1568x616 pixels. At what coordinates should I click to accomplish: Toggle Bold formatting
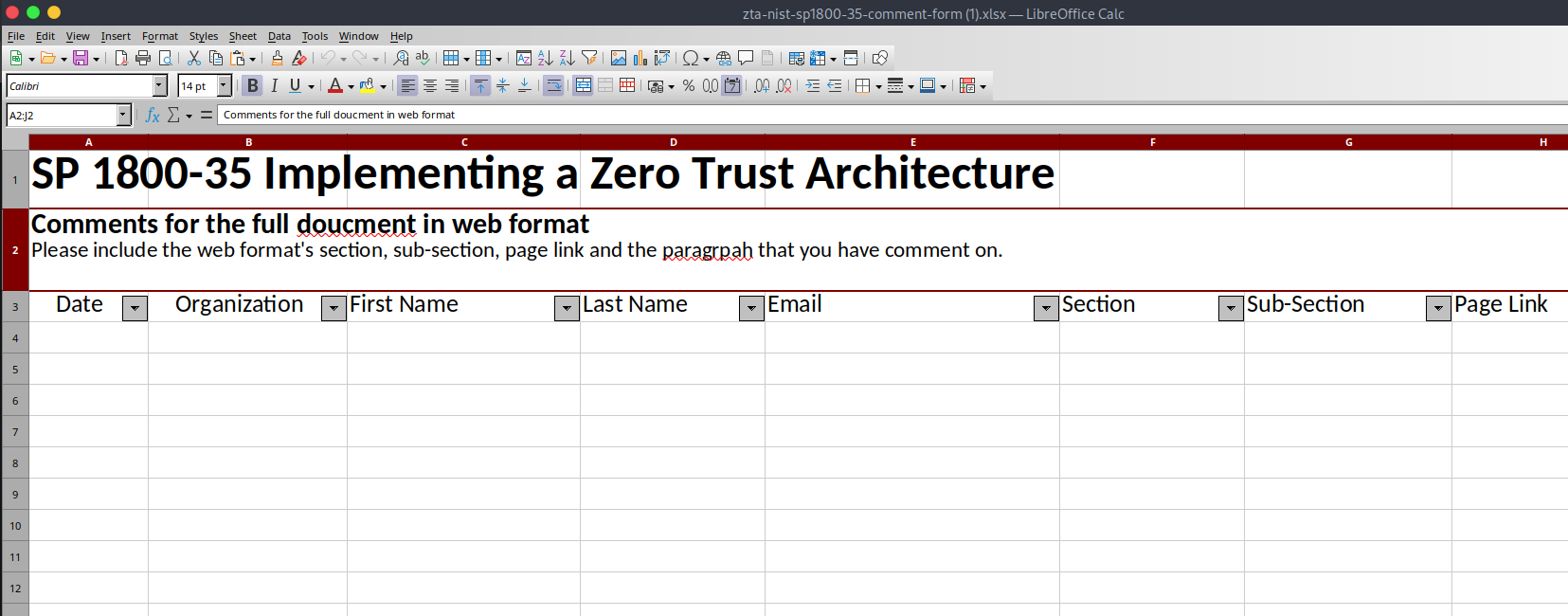[252, 85]
